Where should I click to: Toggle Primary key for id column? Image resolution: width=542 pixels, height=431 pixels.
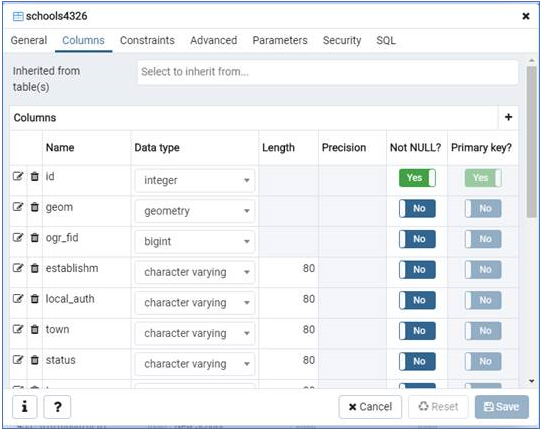click(x=483, y=178)
